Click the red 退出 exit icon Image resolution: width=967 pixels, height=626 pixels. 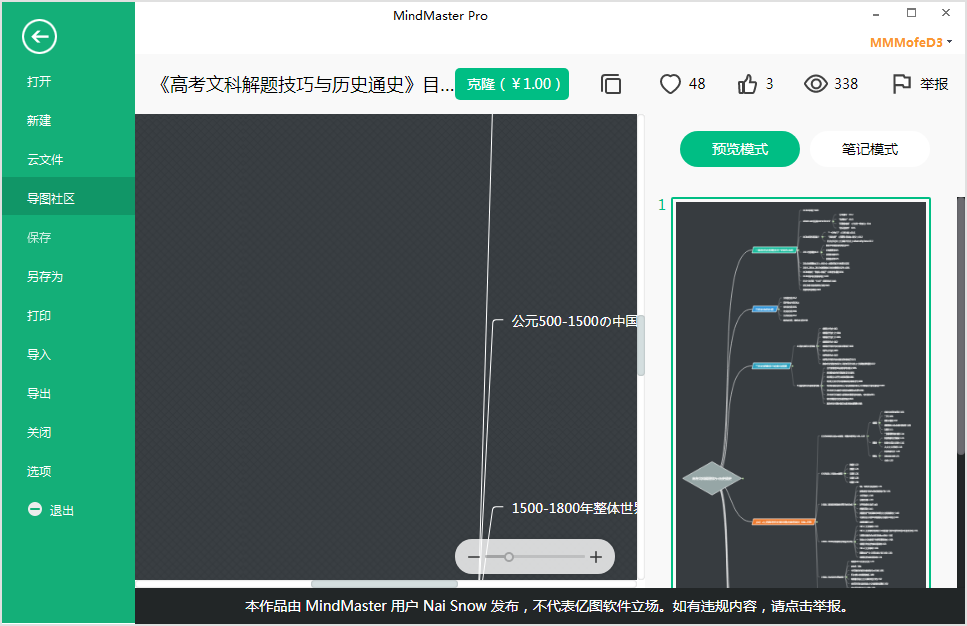[x=35, y=509]
